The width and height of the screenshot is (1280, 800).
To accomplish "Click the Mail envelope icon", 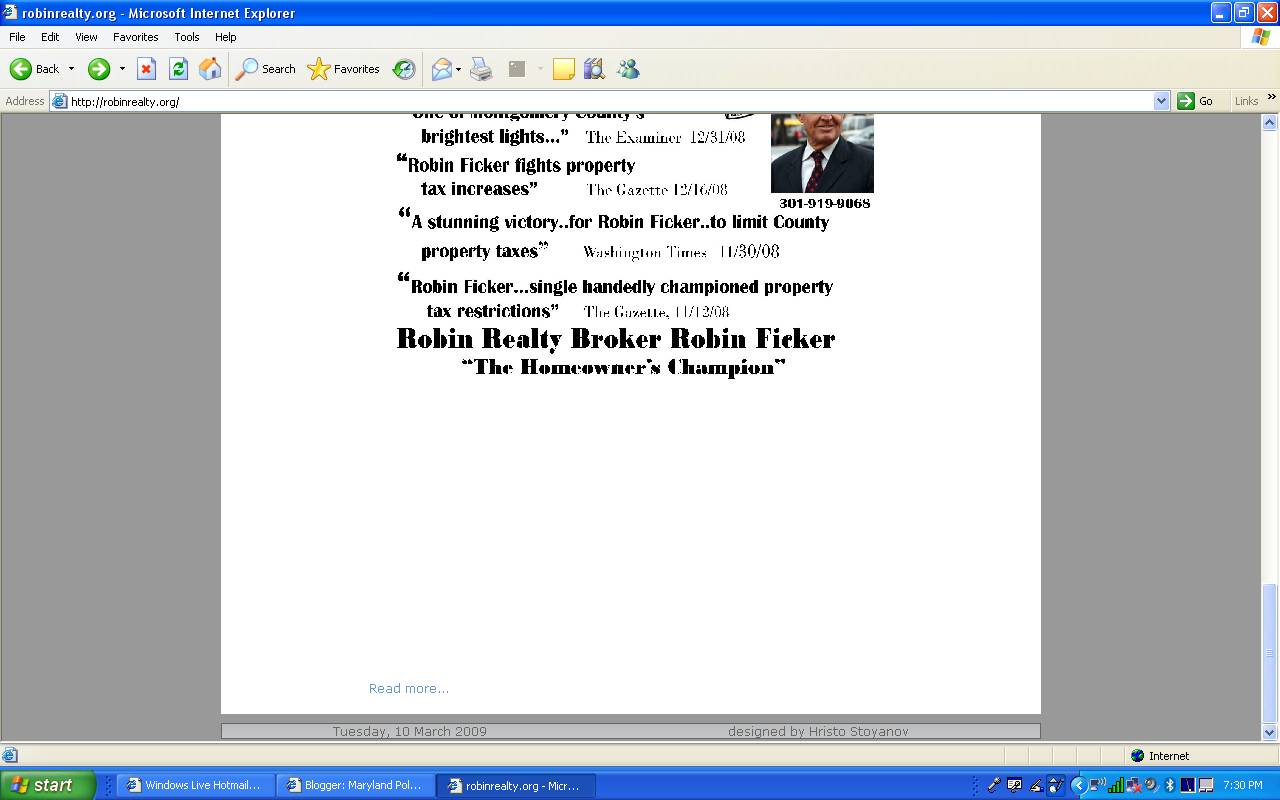I will [441, 69].
